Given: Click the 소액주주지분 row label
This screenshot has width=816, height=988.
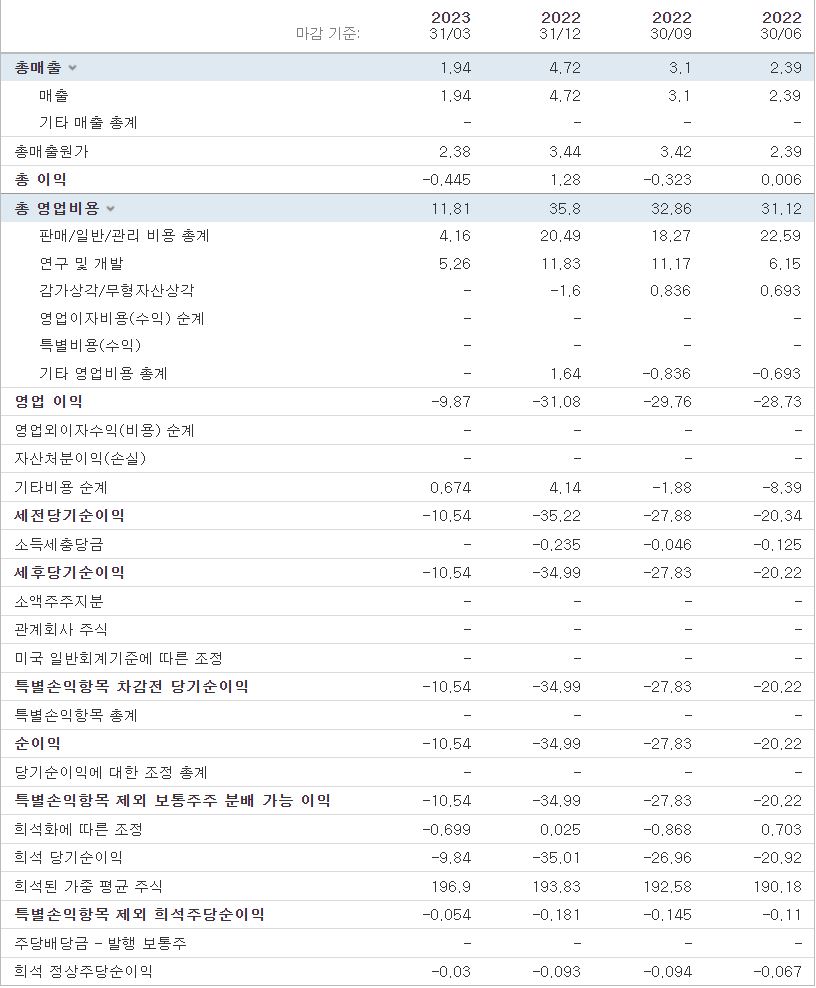Looking at the screenshot, I should [x=59, y=601].
